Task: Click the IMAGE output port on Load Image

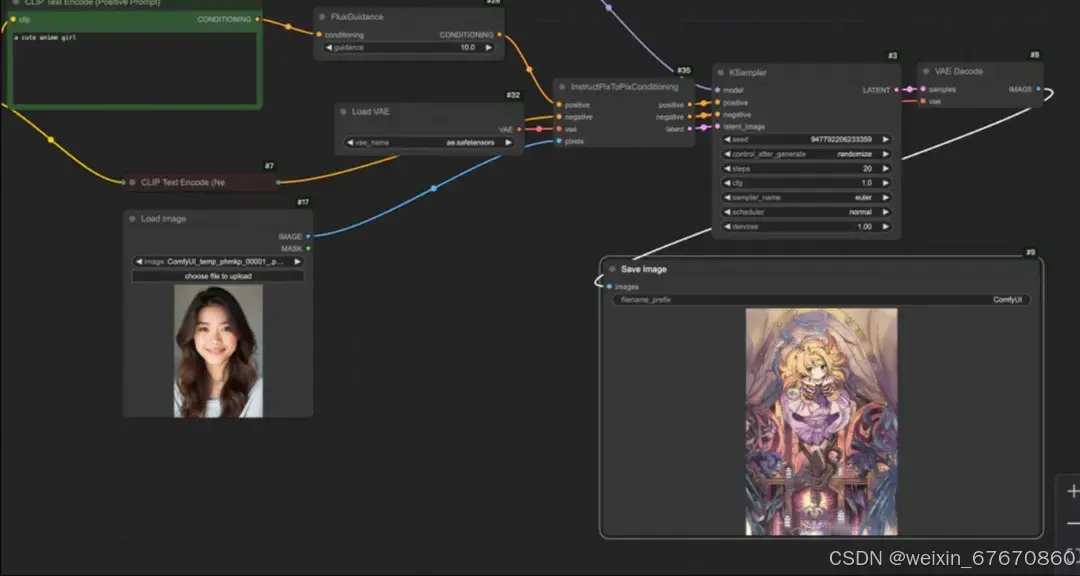Action: tap(308, 236)
